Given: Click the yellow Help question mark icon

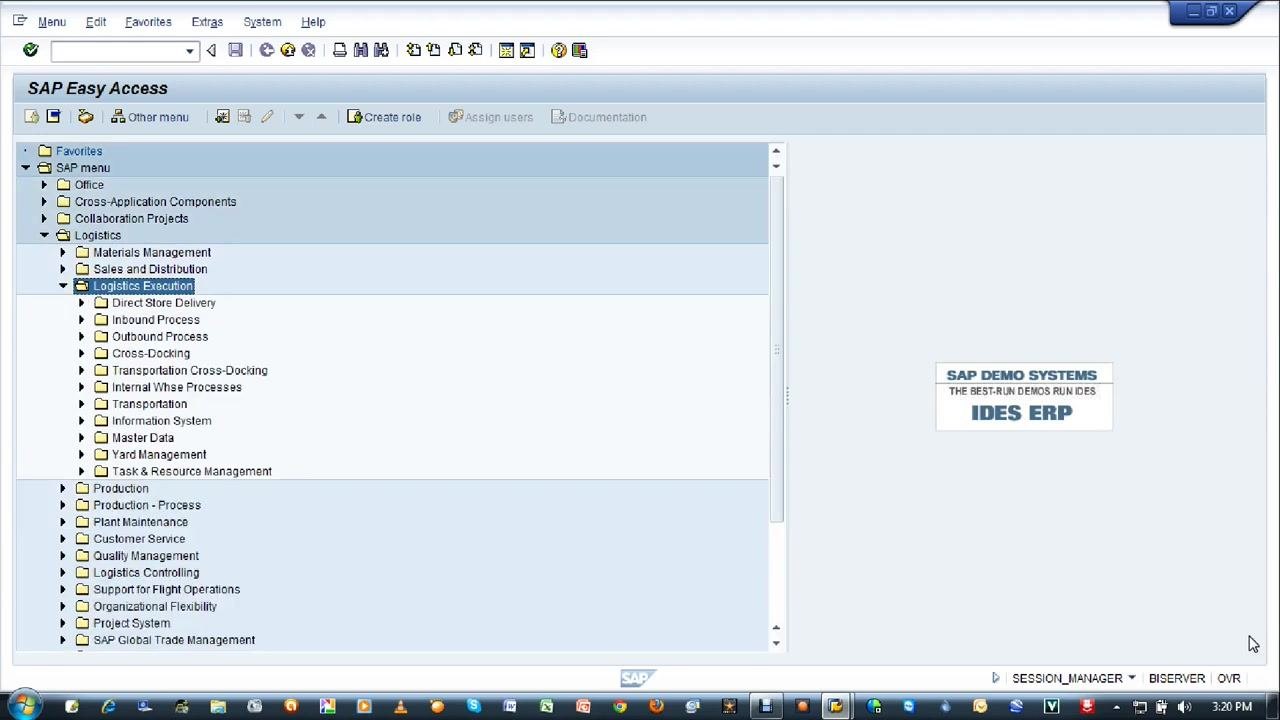Looking at the screenshot, I should tap(559, 50).
